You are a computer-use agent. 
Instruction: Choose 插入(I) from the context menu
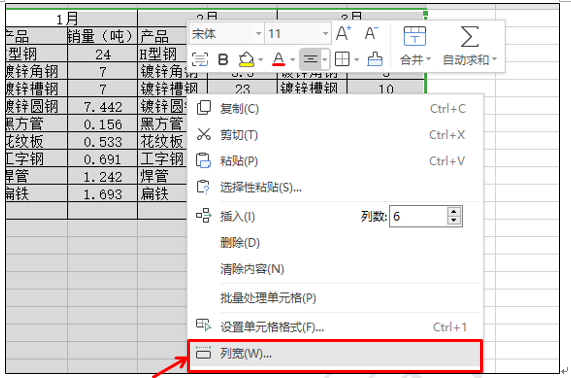[x=237, y=217]
